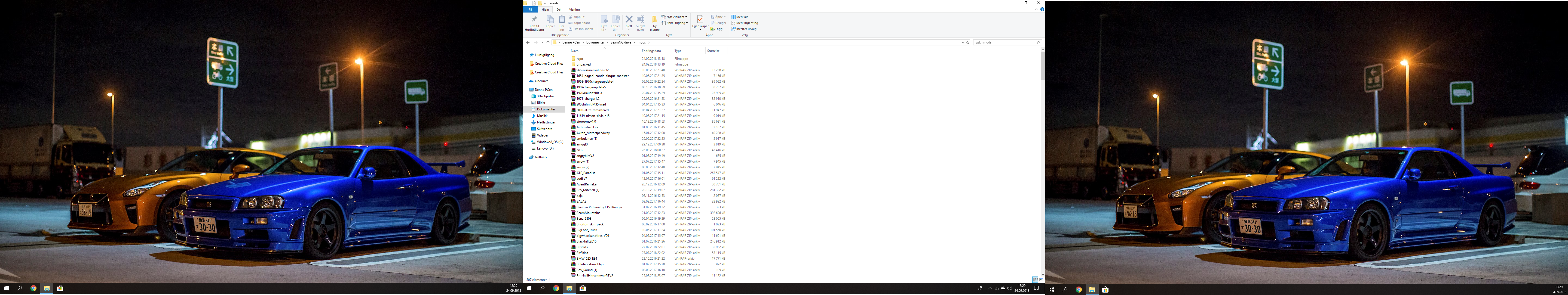This screenshot has height=295, width=1568.
Task: Open the Fil menu tab
Action: [530, 10]
